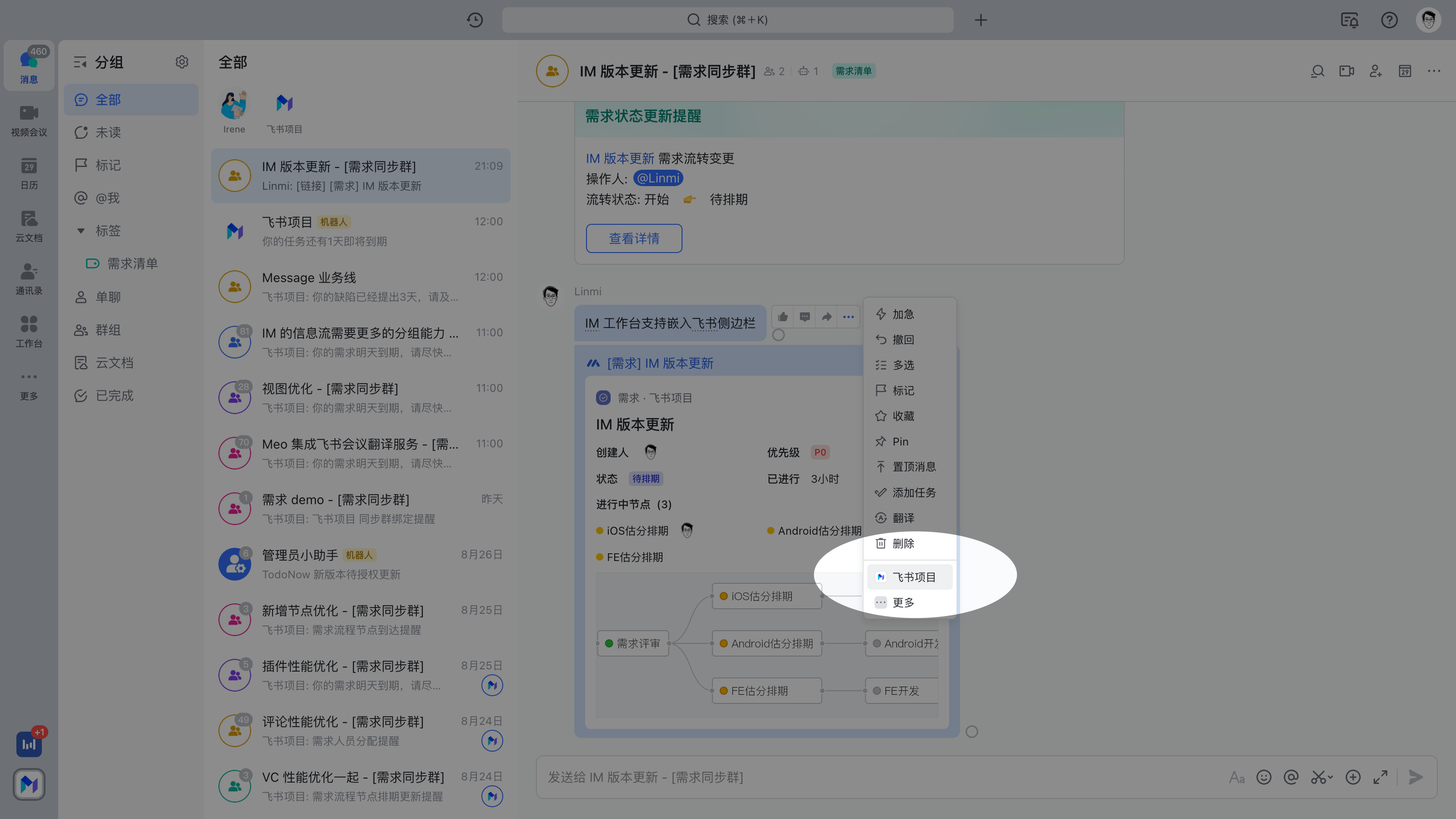Choose 添加任务 in the context menu
This screenshot has width=1456, height=819.
pyautogui.click(x=910, y=492)
